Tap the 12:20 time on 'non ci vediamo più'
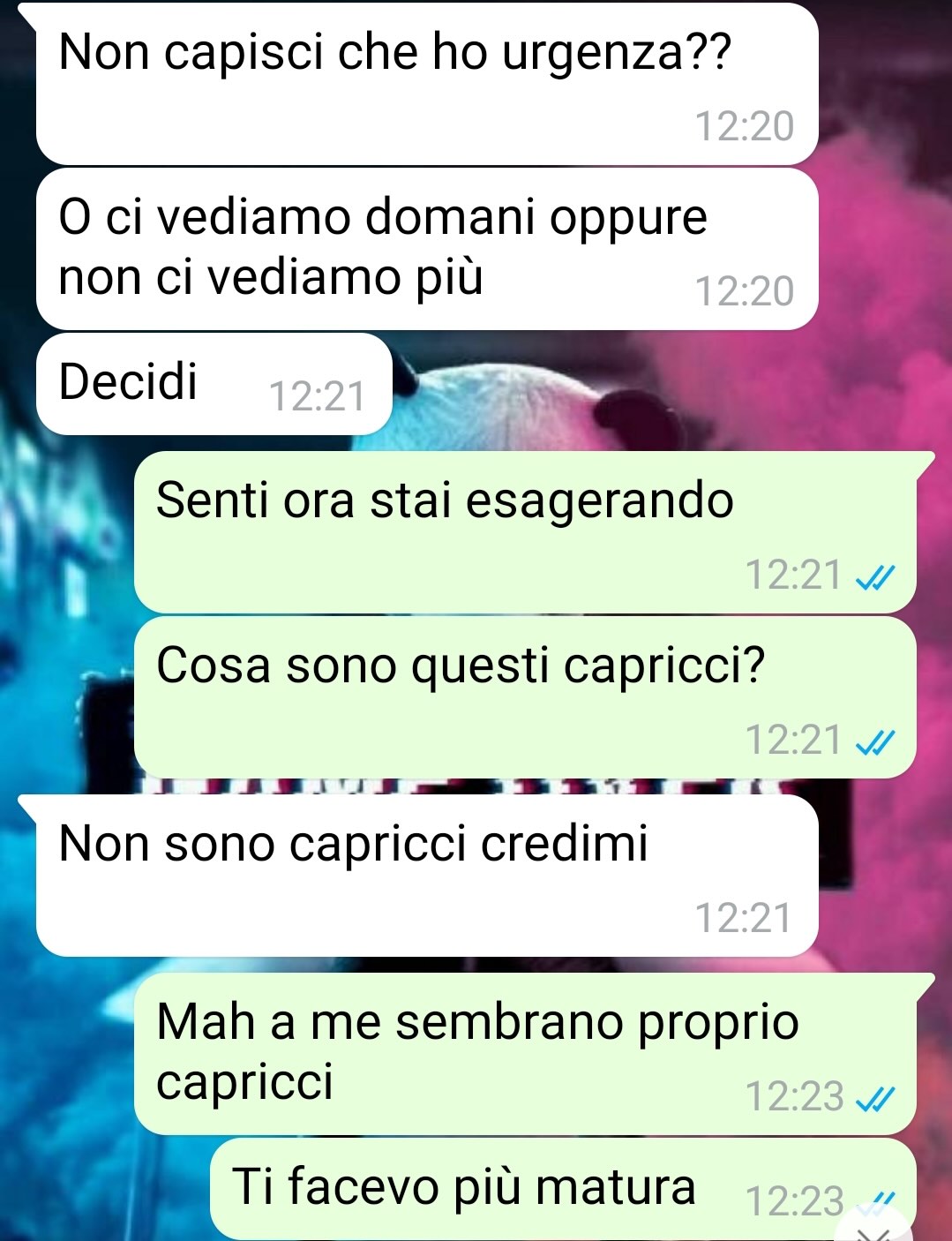The image size is (952, 1241). coord(745,291)
